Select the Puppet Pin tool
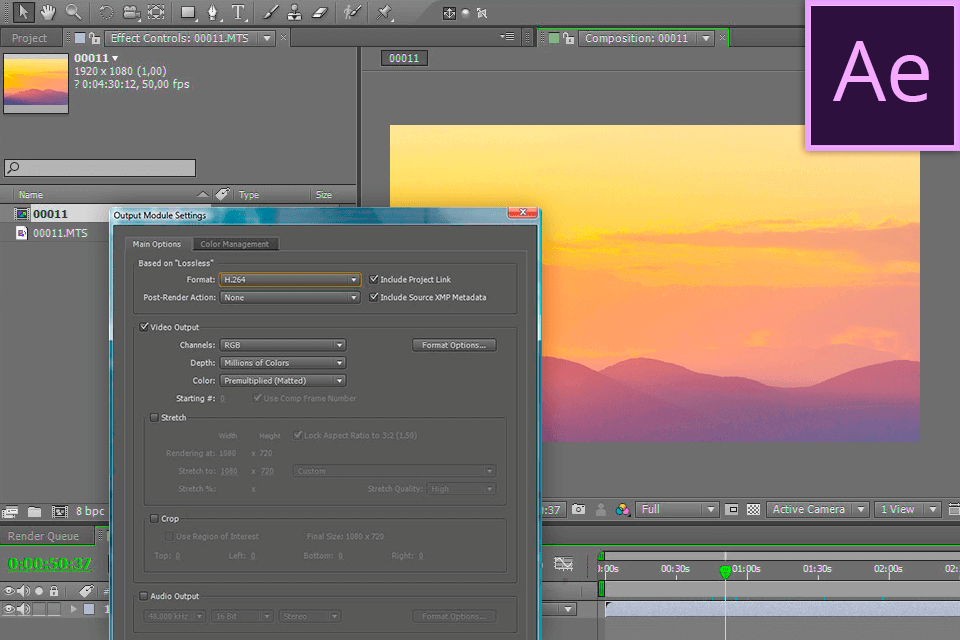Screen dimensions: 960x640 384,12
